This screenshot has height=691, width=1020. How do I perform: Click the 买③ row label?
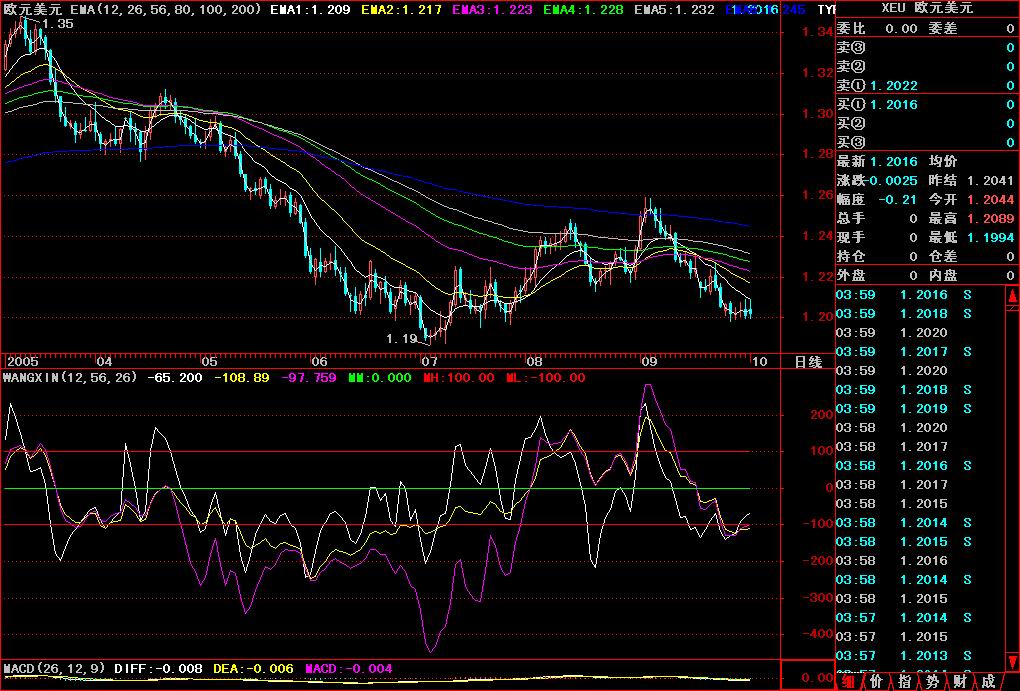click(x=851, y=142)
